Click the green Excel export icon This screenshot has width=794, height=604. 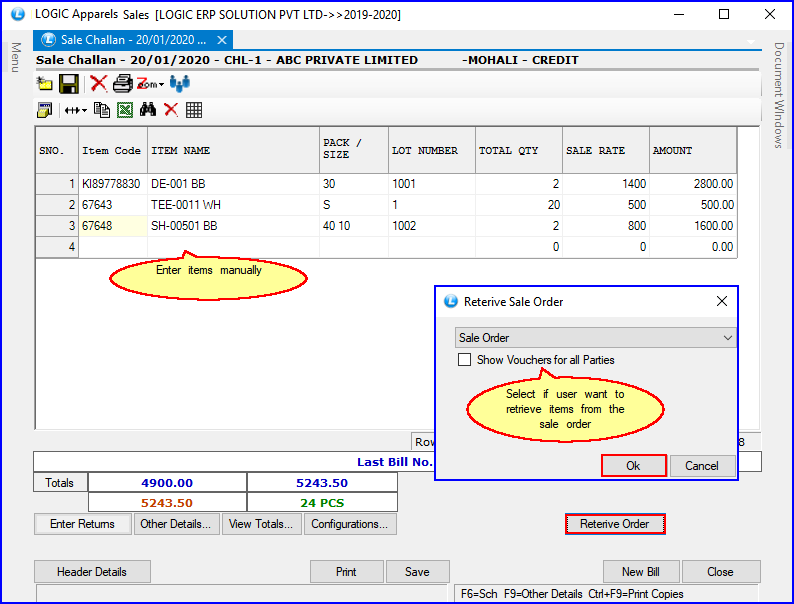click(125, 110)
